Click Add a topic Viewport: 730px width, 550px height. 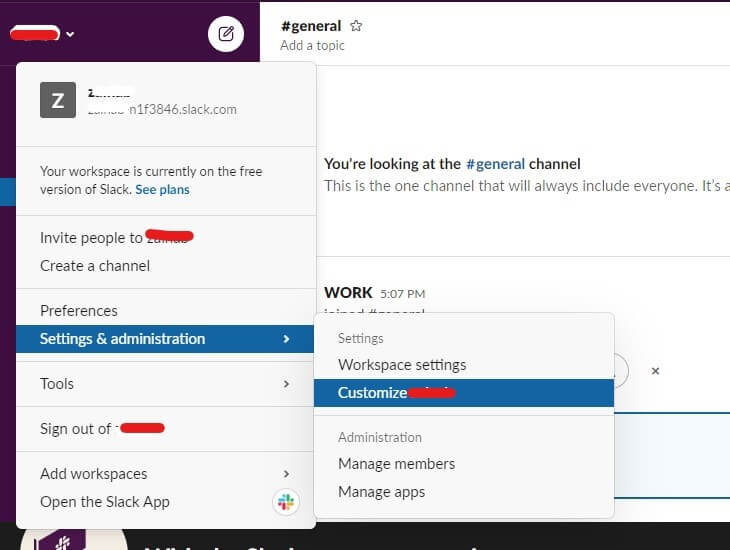(x=312, y=45)
